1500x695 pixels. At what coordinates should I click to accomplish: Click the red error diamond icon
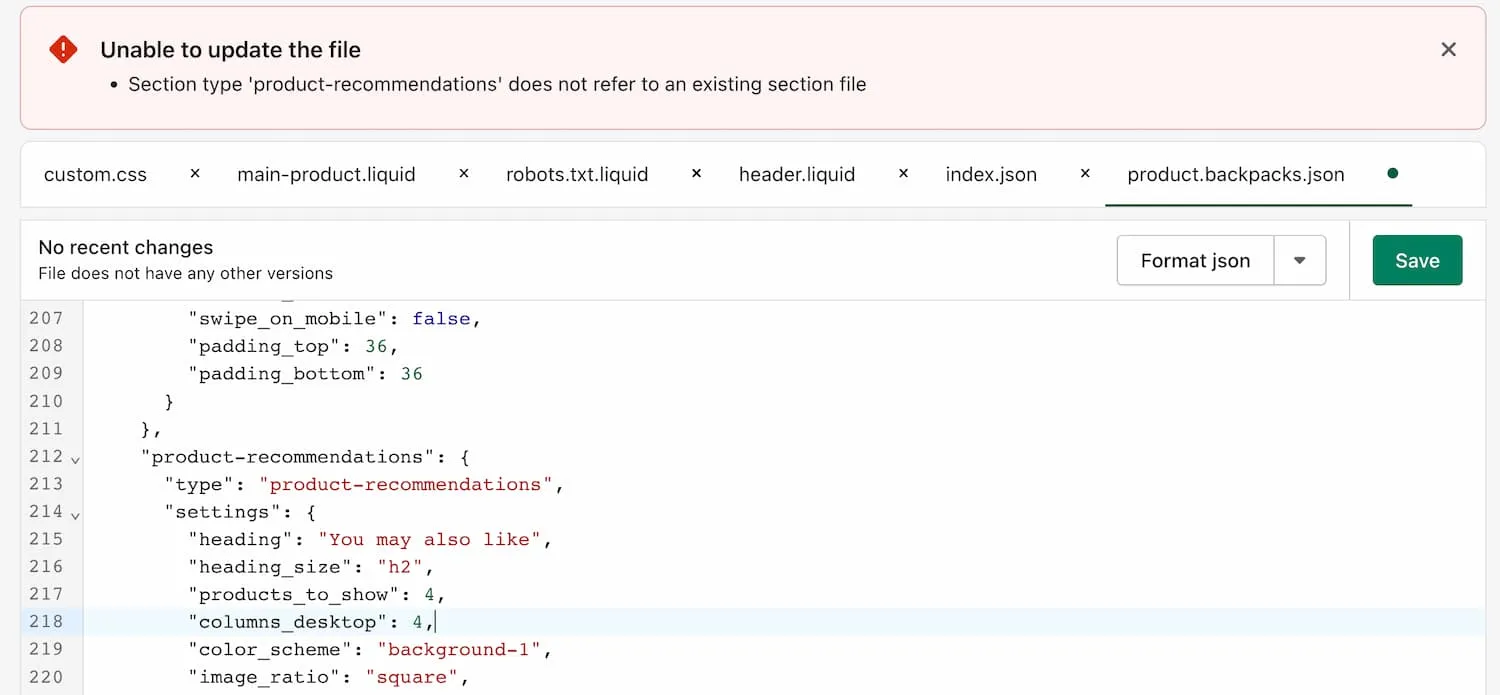pyautogui.click(x=63, y=49)
